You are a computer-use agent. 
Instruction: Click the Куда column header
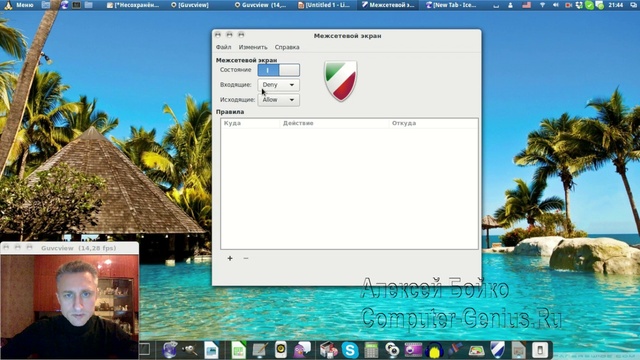click(250, 123)
